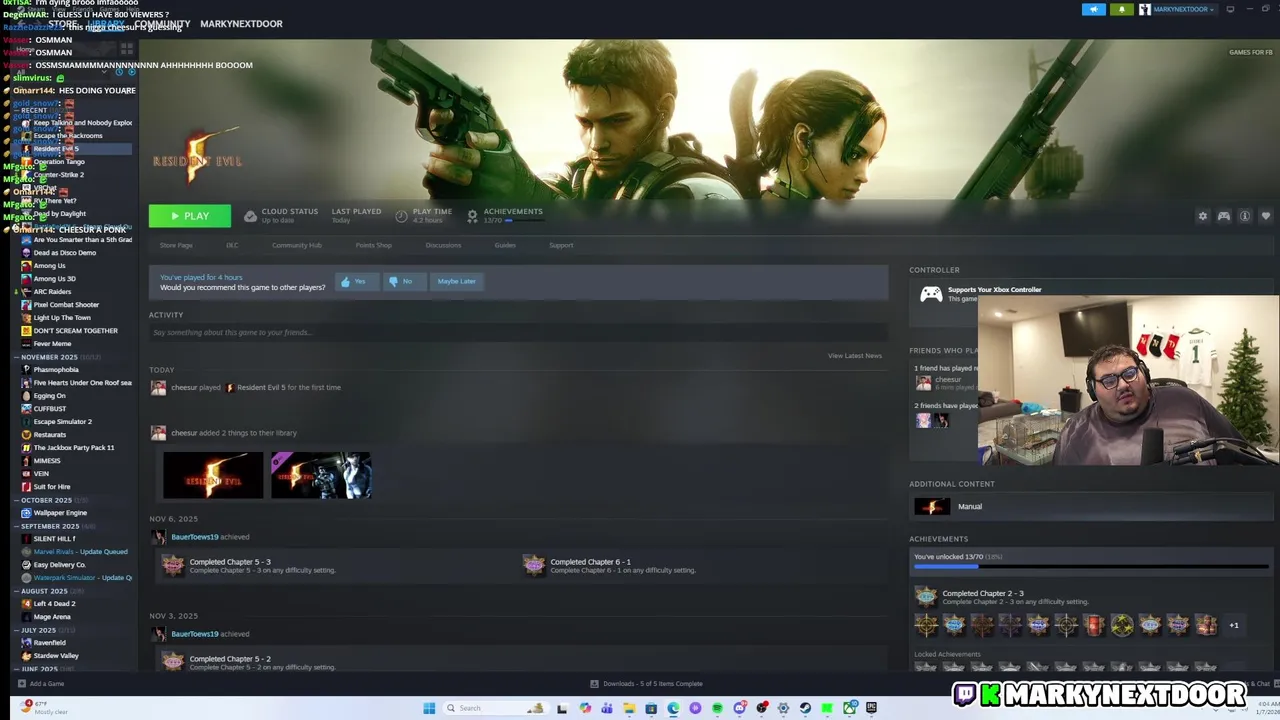The height and width of the screenshot is (720, 1280).
Task: Open BauerToews19 profile from Nov 6 entry
Action: click(x=194, y=537)
